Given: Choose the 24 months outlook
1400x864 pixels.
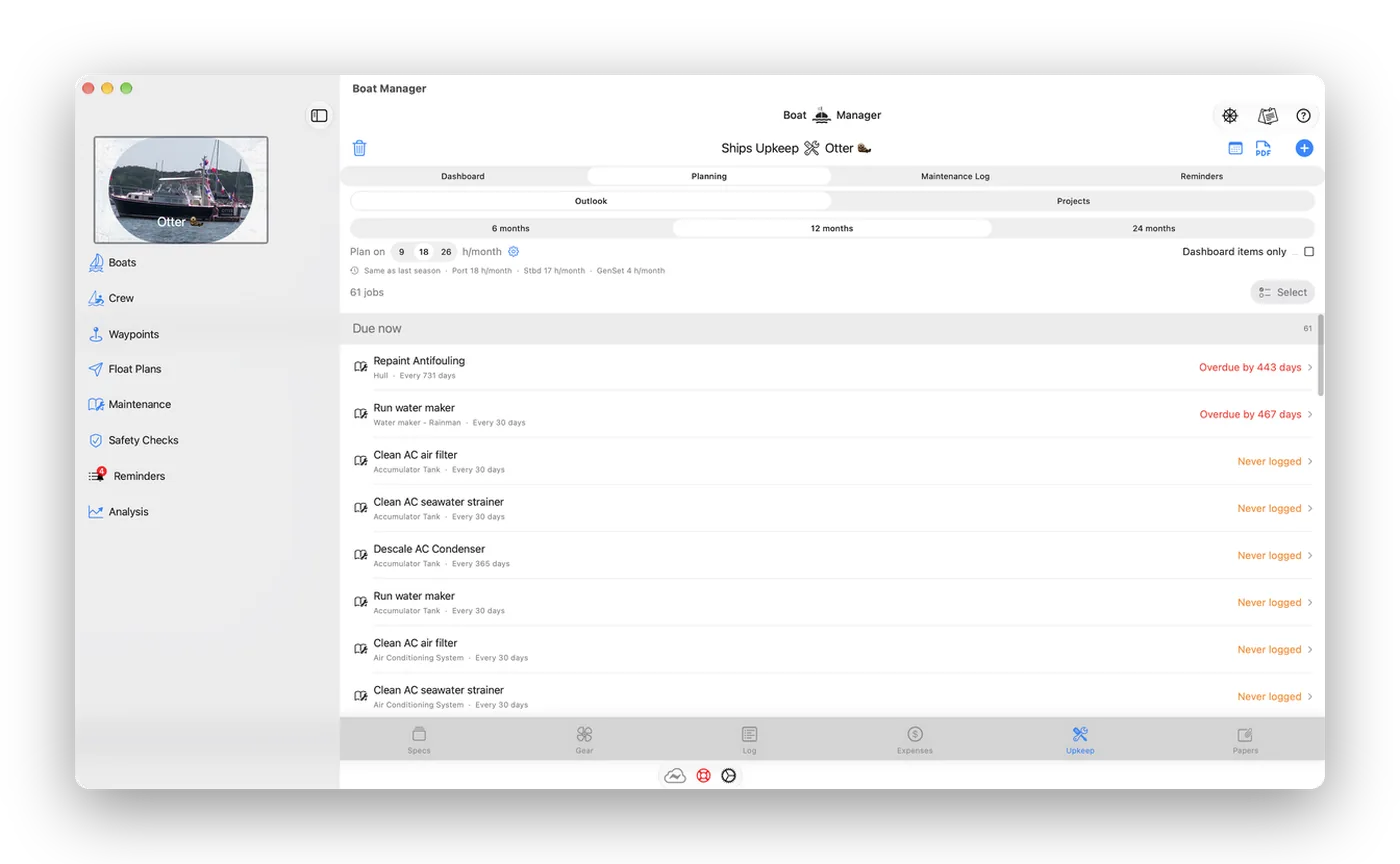Looking at the screenshot, I should [x=1154, y=228].
